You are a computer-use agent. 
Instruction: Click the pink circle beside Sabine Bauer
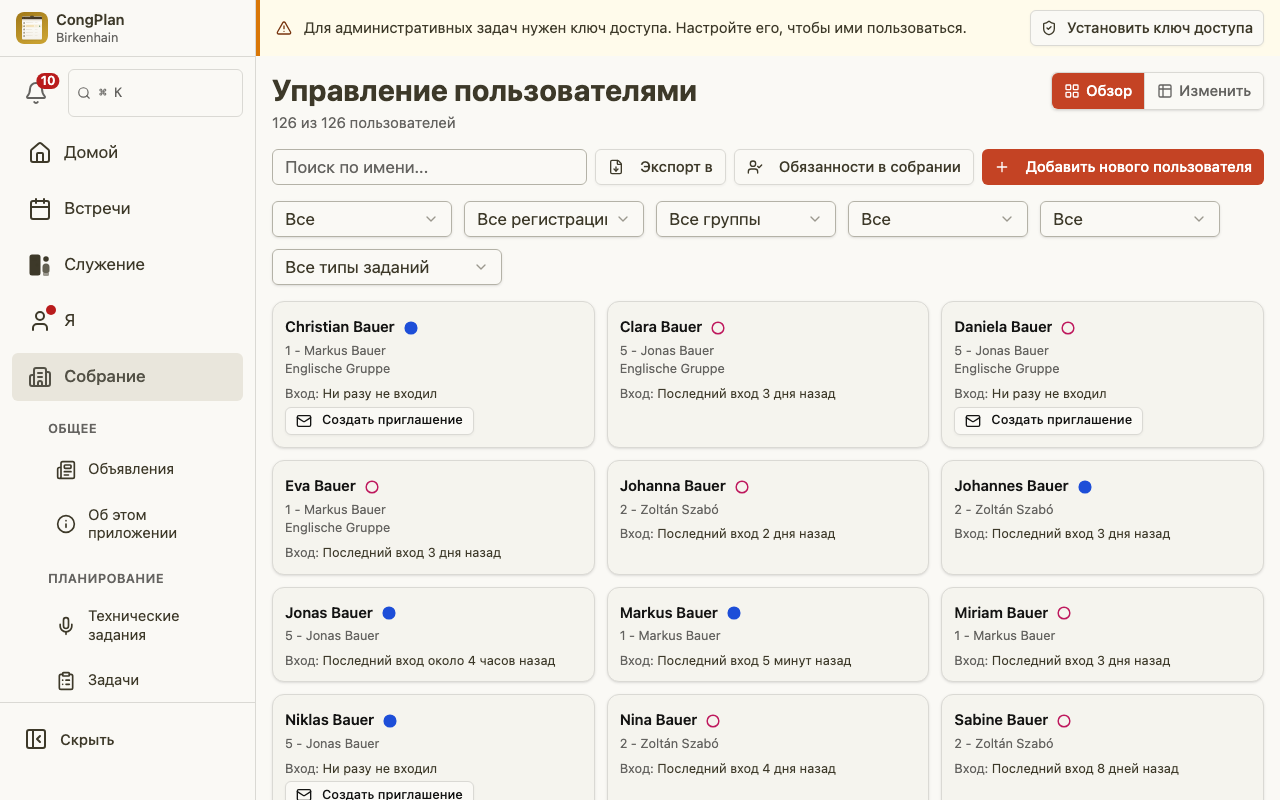[1064, 721]
